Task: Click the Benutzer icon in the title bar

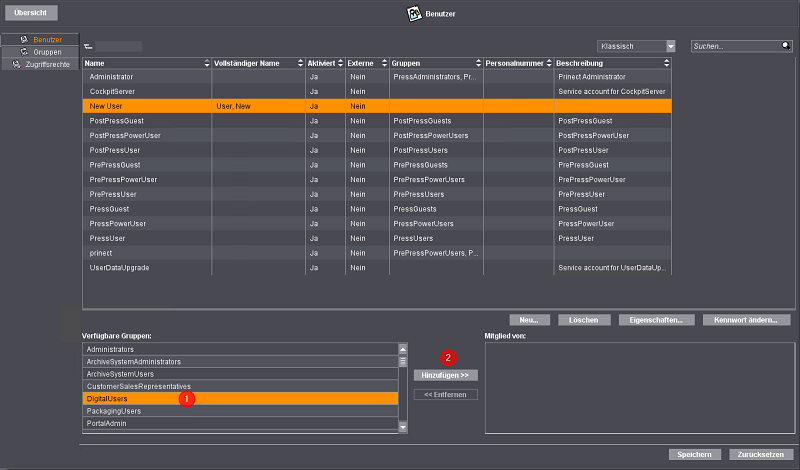Action: [416, 13]
